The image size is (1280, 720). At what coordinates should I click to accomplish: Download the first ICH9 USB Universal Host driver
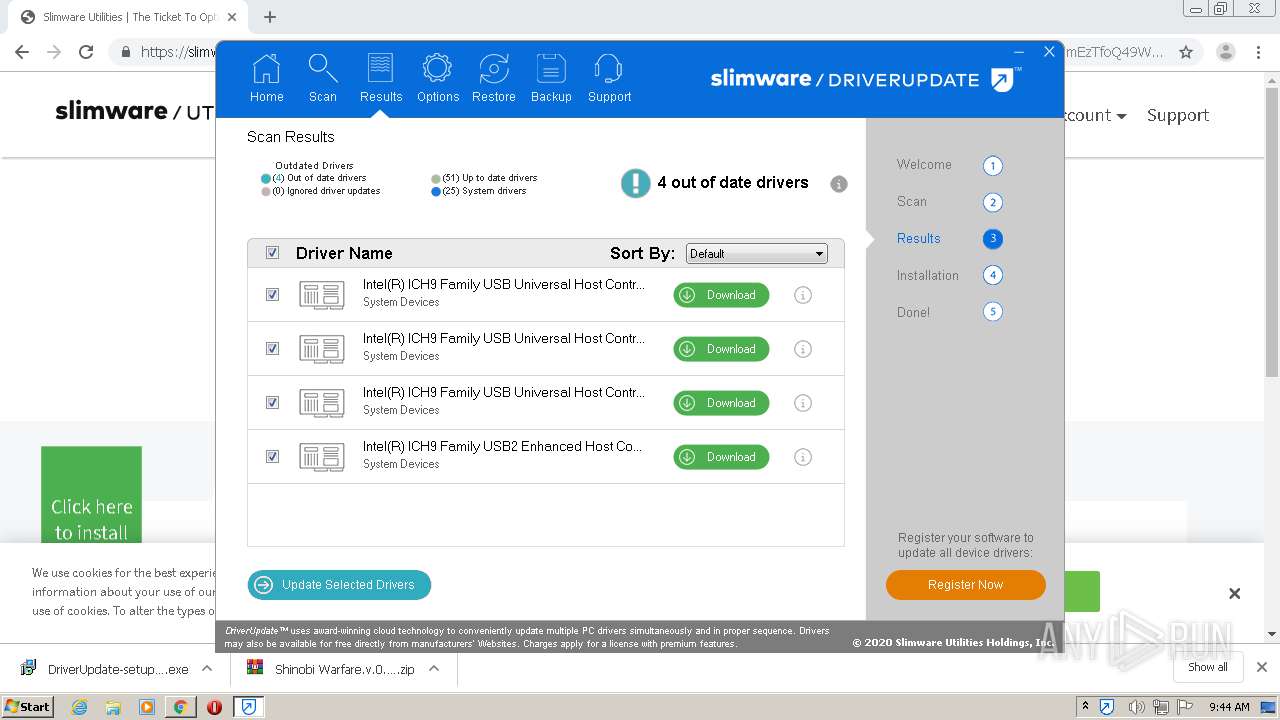(721, 295)
